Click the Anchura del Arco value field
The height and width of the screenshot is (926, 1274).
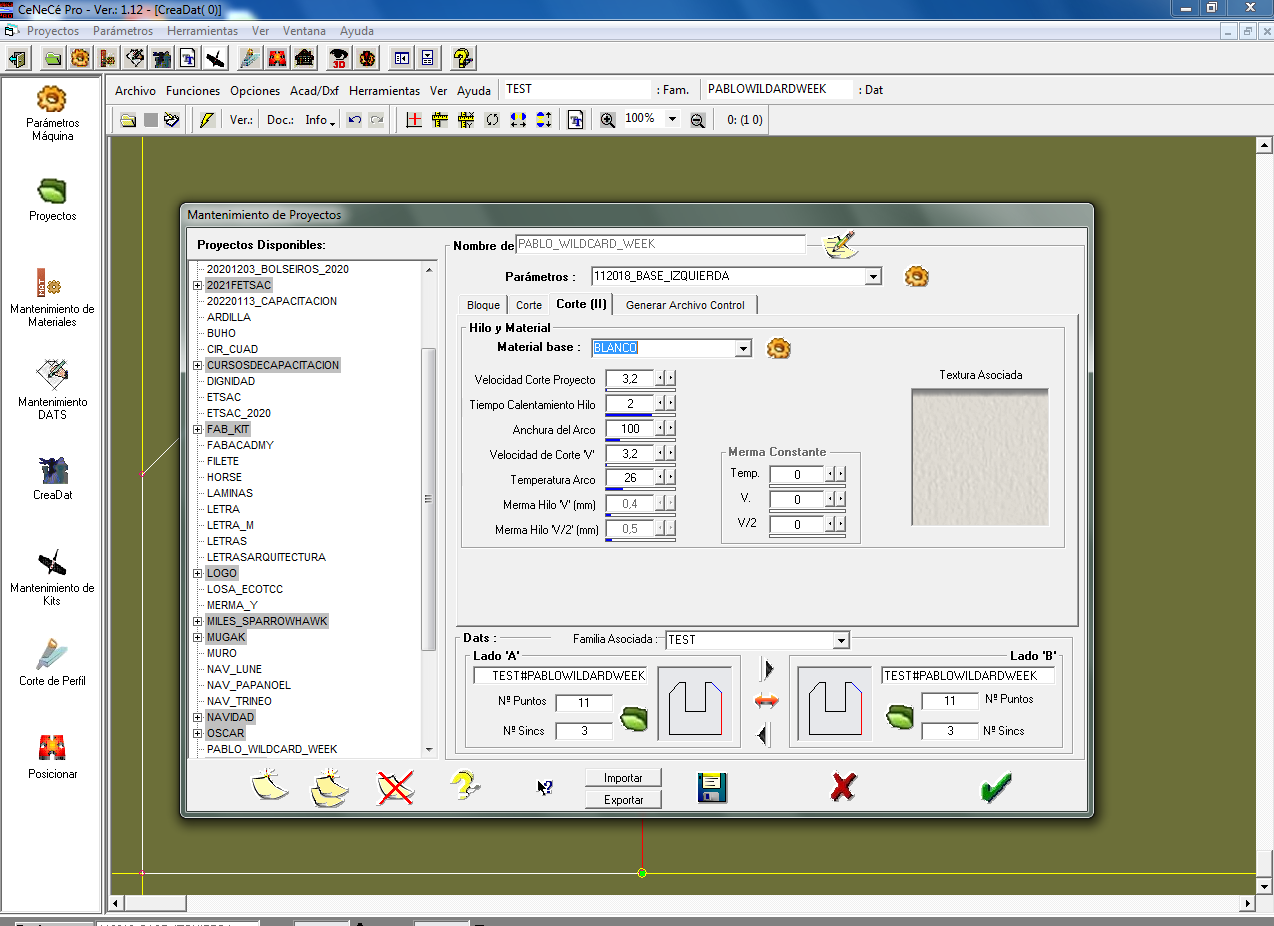[630, 429]
